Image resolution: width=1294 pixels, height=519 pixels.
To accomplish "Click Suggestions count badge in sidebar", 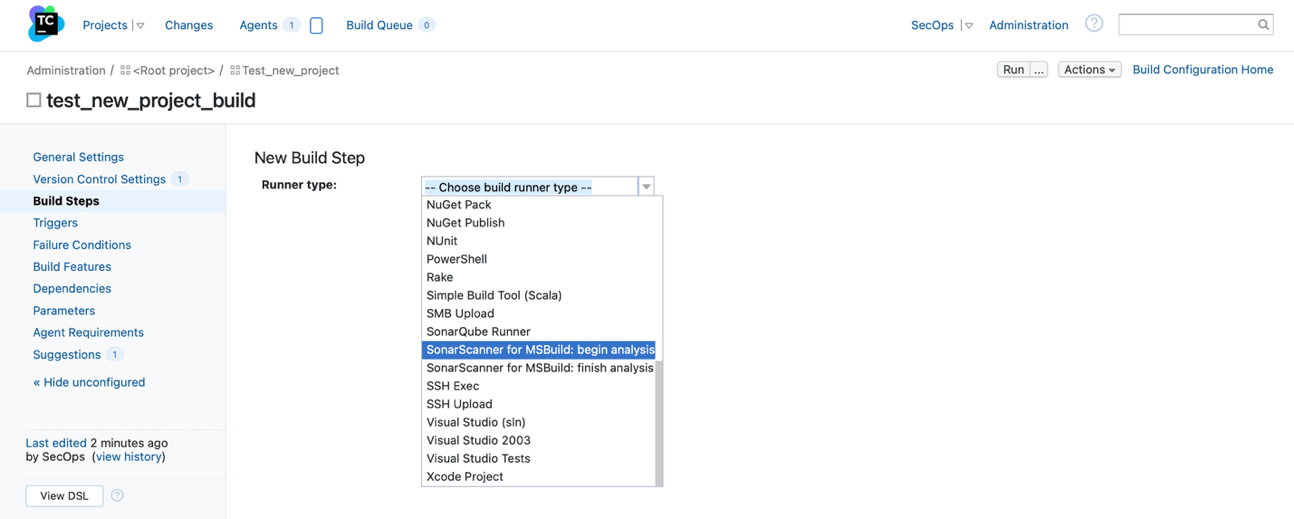I will pyautogui.click(x=114, y=354).
